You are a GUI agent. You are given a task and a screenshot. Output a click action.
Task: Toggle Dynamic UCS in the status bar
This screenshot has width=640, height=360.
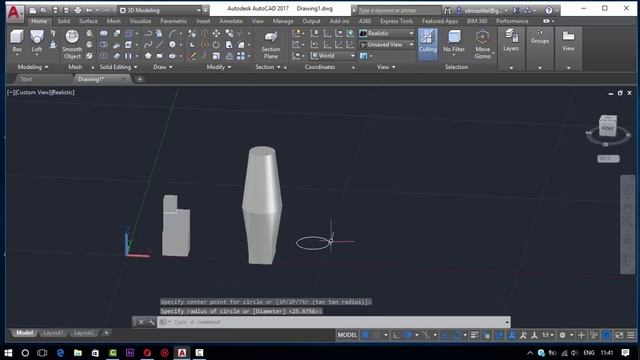(500, 335)
